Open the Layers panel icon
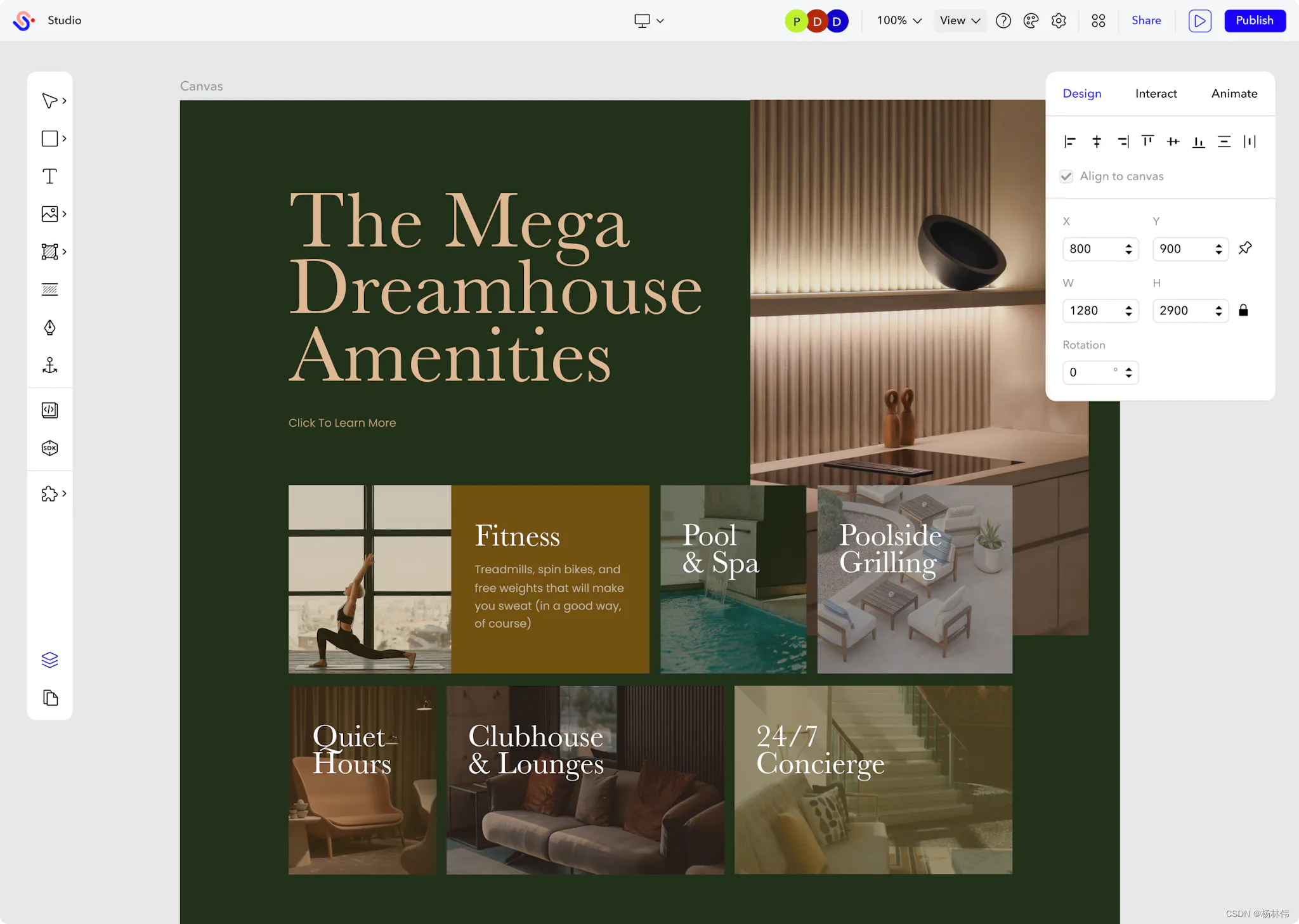This screenshot has height=924, width=1299. pyautogui.click(x=49, y=660)
